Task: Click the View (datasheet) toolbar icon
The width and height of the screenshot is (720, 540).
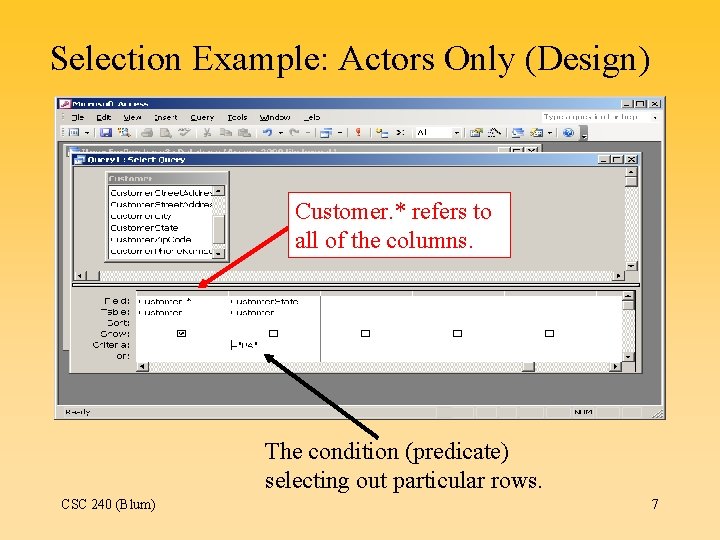Action: point(73,133)
